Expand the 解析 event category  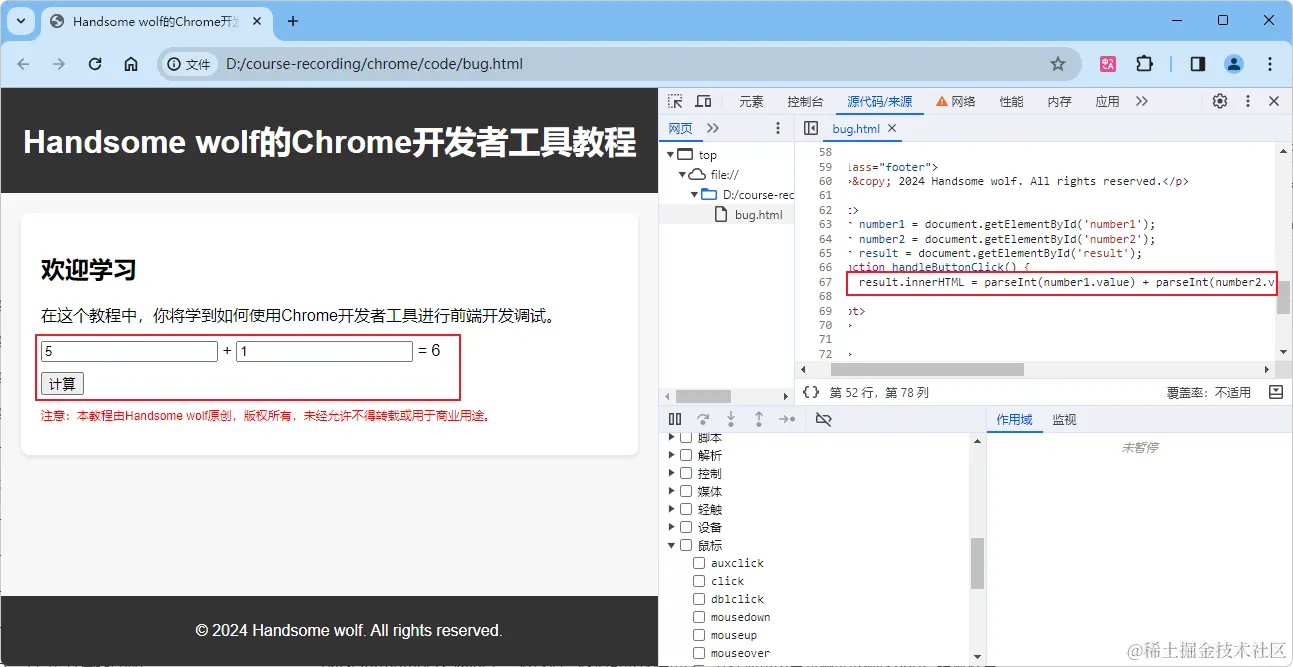[x=672, y=455]
